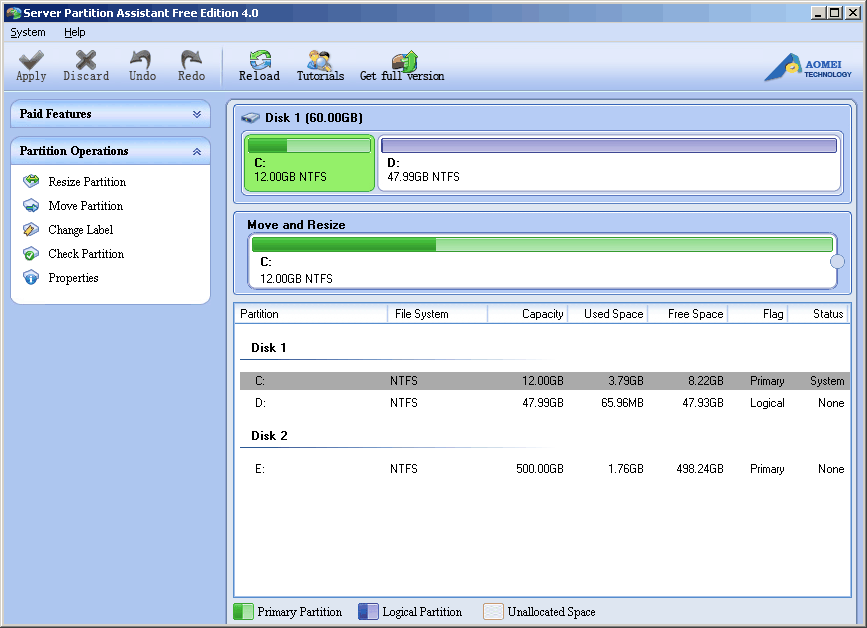Screen dimensions: 867x628
Task: Click the Disk 1 group heading in list
Action: (x=269, y=347)
